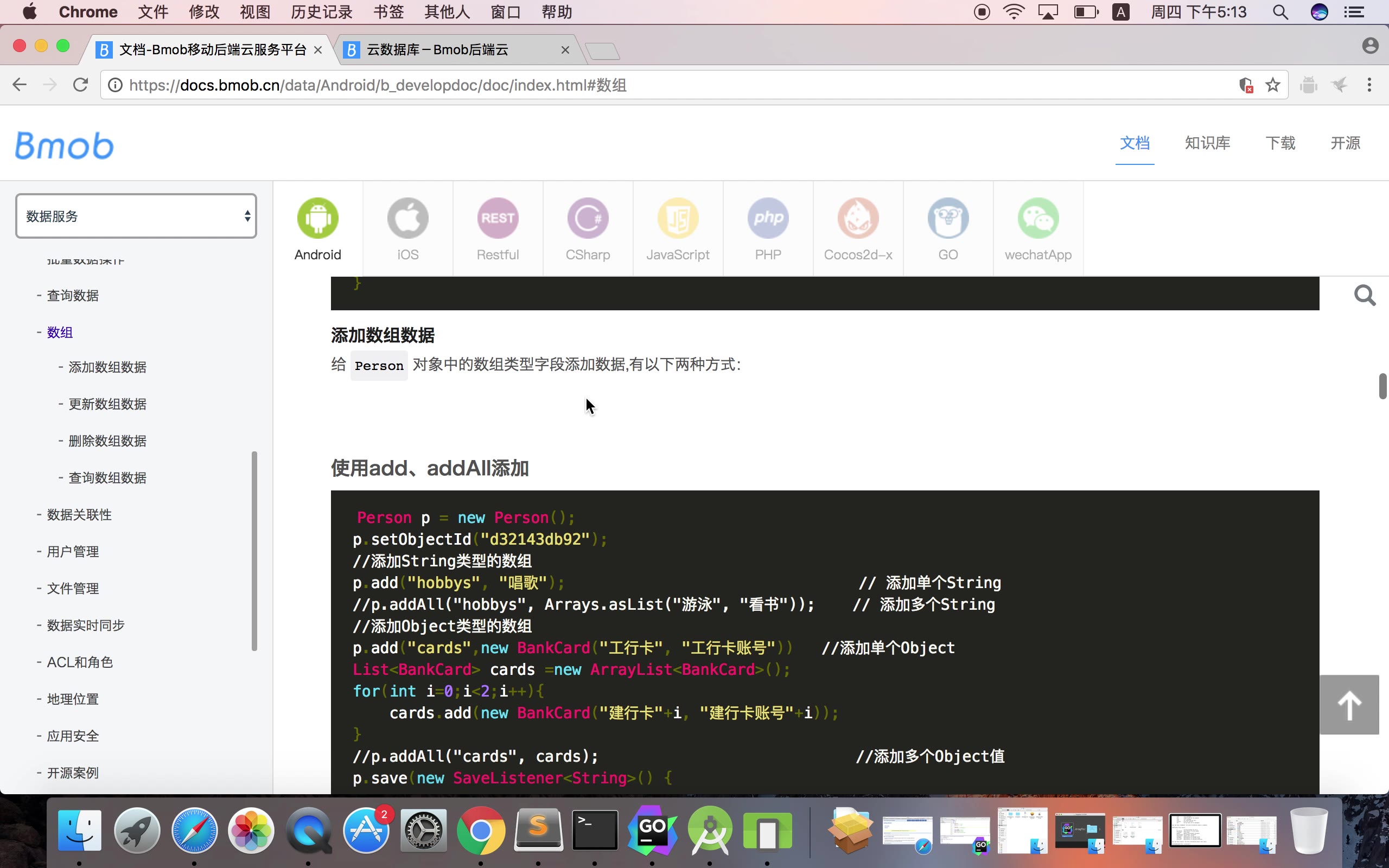
Task: Open the Chrome profile avatar icon
Action: [1370, 46]
